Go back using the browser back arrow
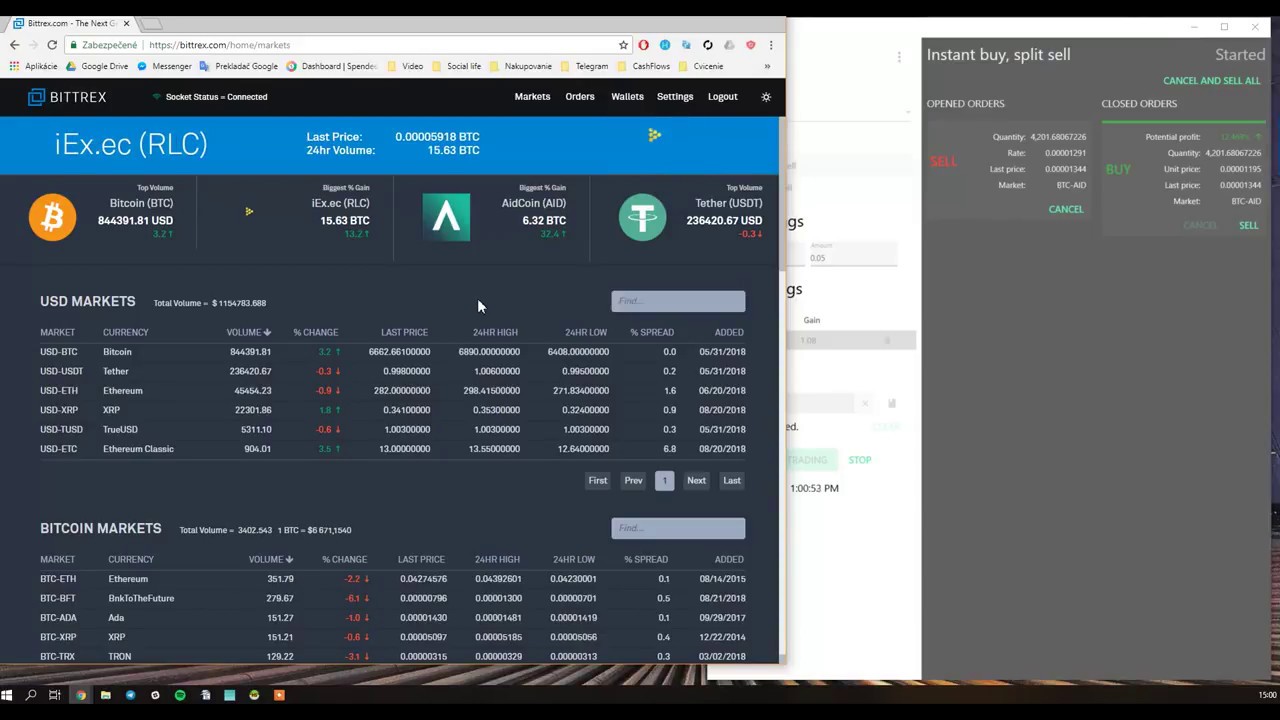 [x=14, y=45]
